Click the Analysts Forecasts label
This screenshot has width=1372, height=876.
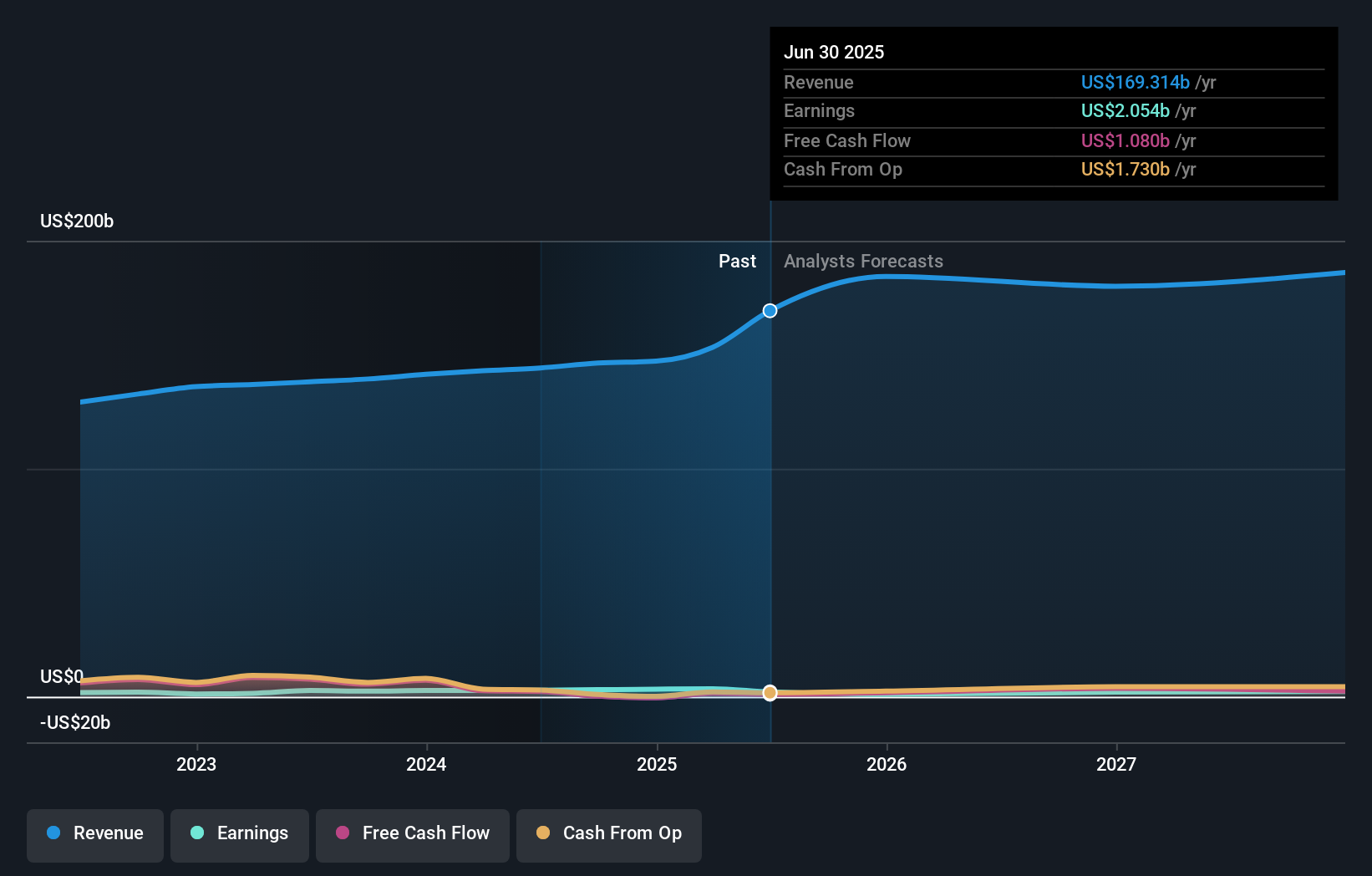coord(863,261)
